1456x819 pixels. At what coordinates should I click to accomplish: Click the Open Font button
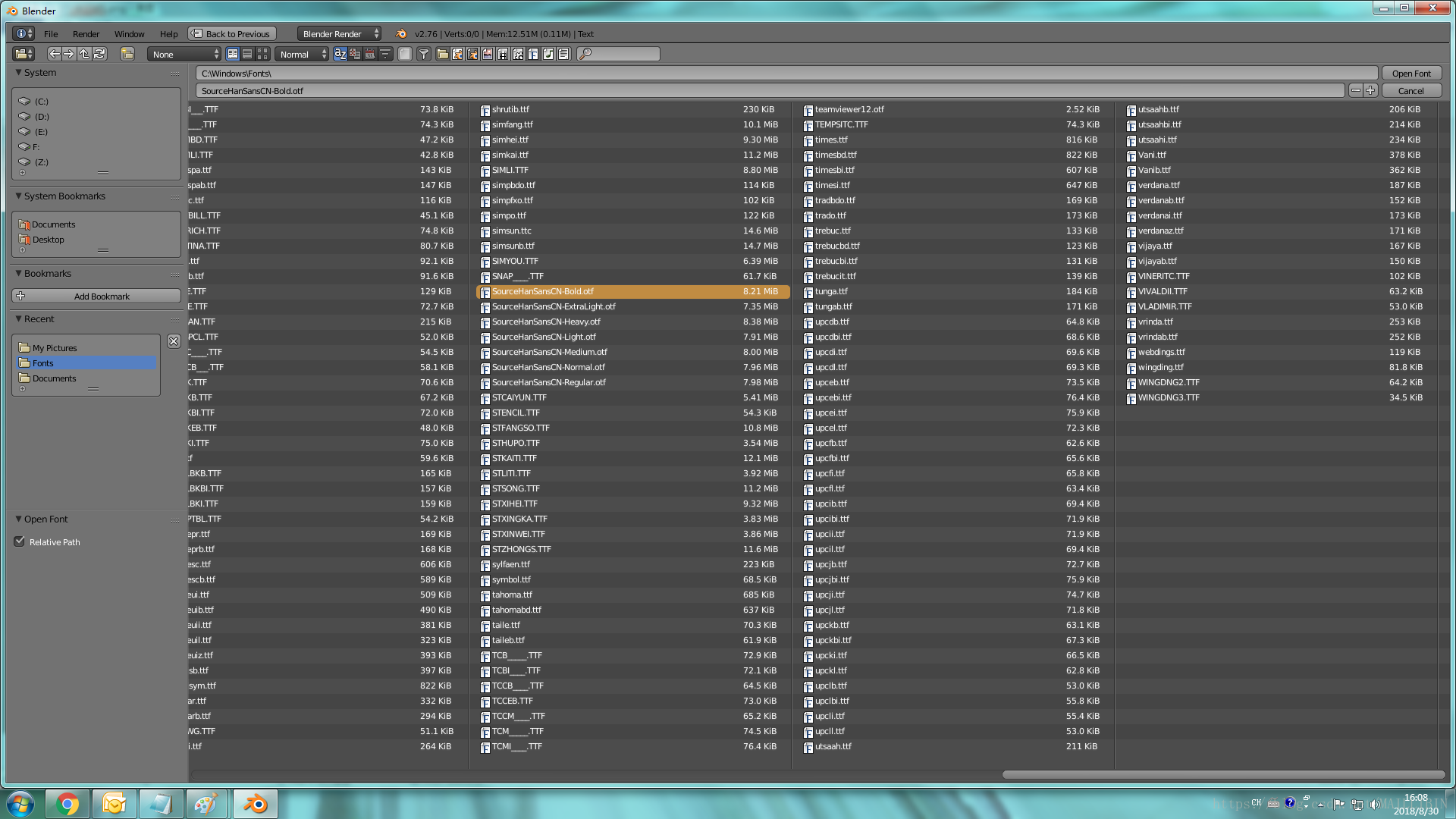[x=1410, y=74]
